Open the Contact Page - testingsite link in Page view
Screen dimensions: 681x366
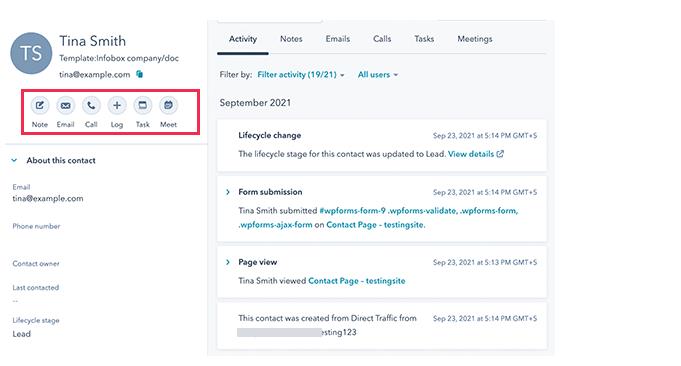(x=357, y=281)
